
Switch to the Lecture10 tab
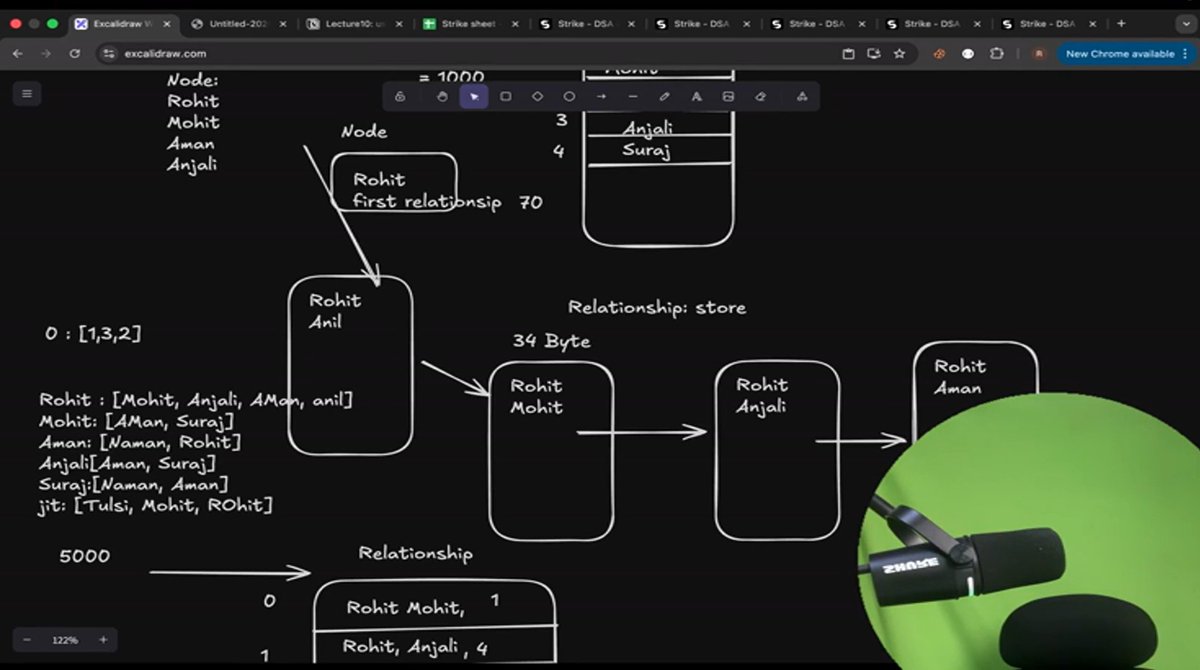click(355, 23)
